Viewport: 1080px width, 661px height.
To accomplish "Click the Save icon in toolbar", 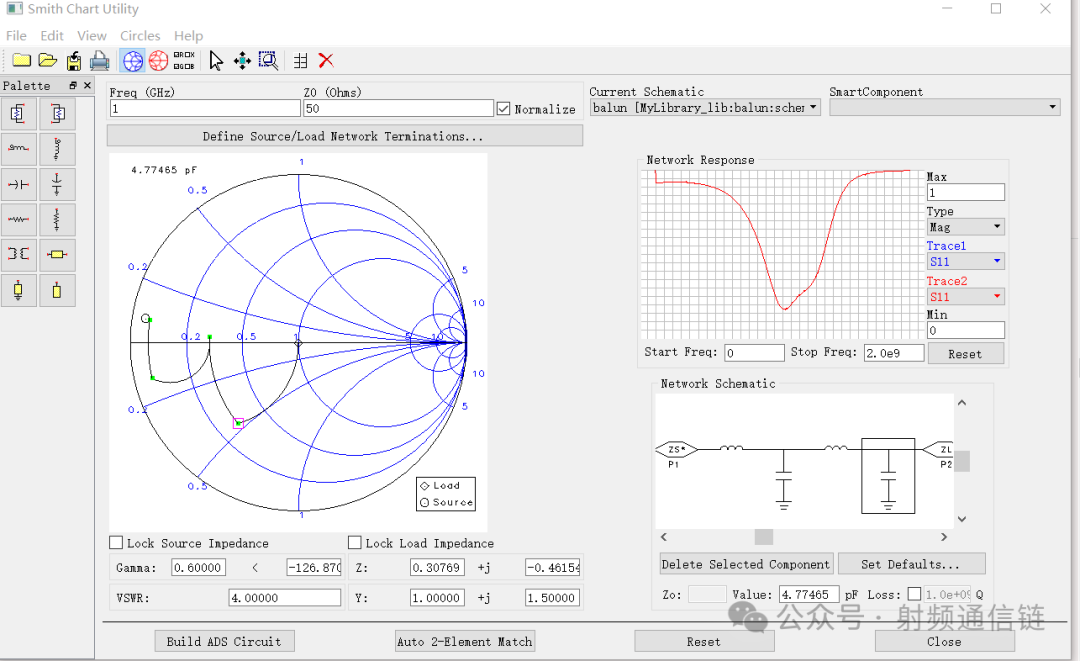I will point(74,61).
